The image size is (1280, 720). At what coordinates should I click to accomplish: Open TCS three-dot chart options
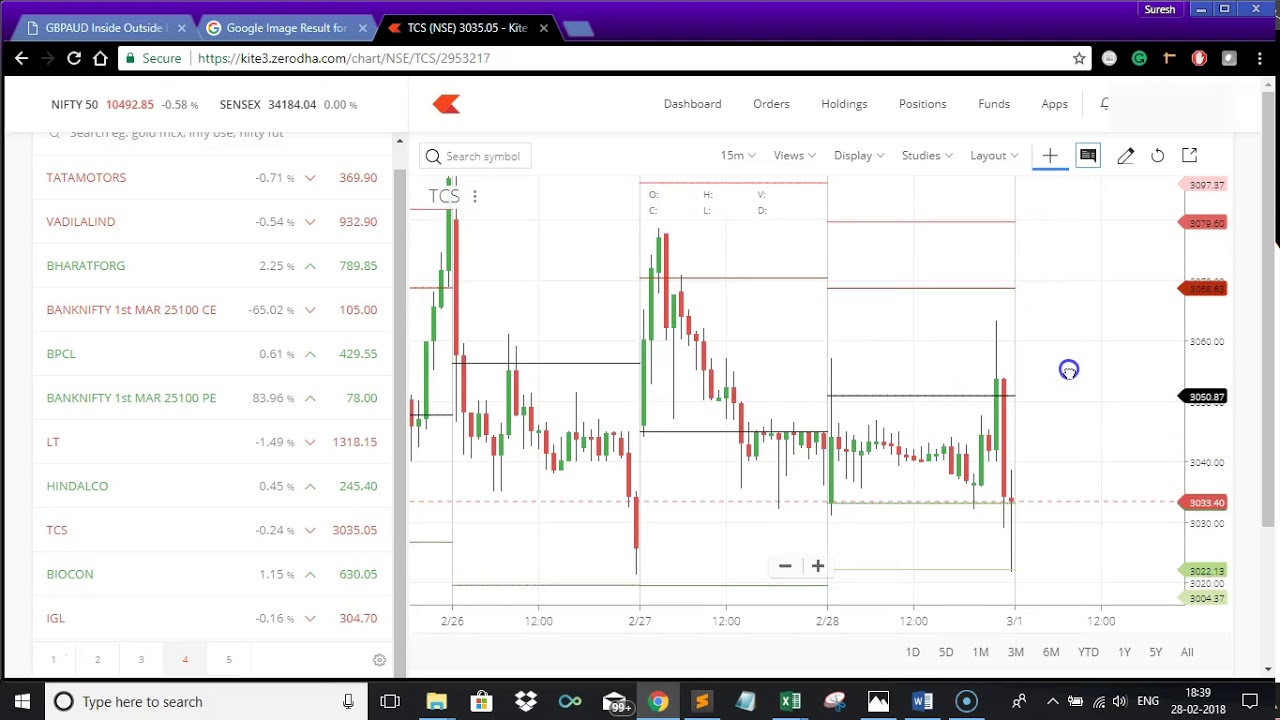475,196
